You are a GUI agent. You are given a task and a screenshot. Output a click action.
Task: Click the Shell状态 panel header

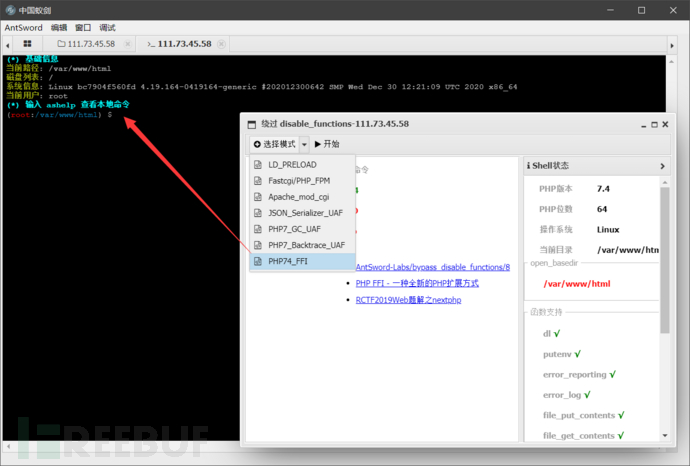597,166
